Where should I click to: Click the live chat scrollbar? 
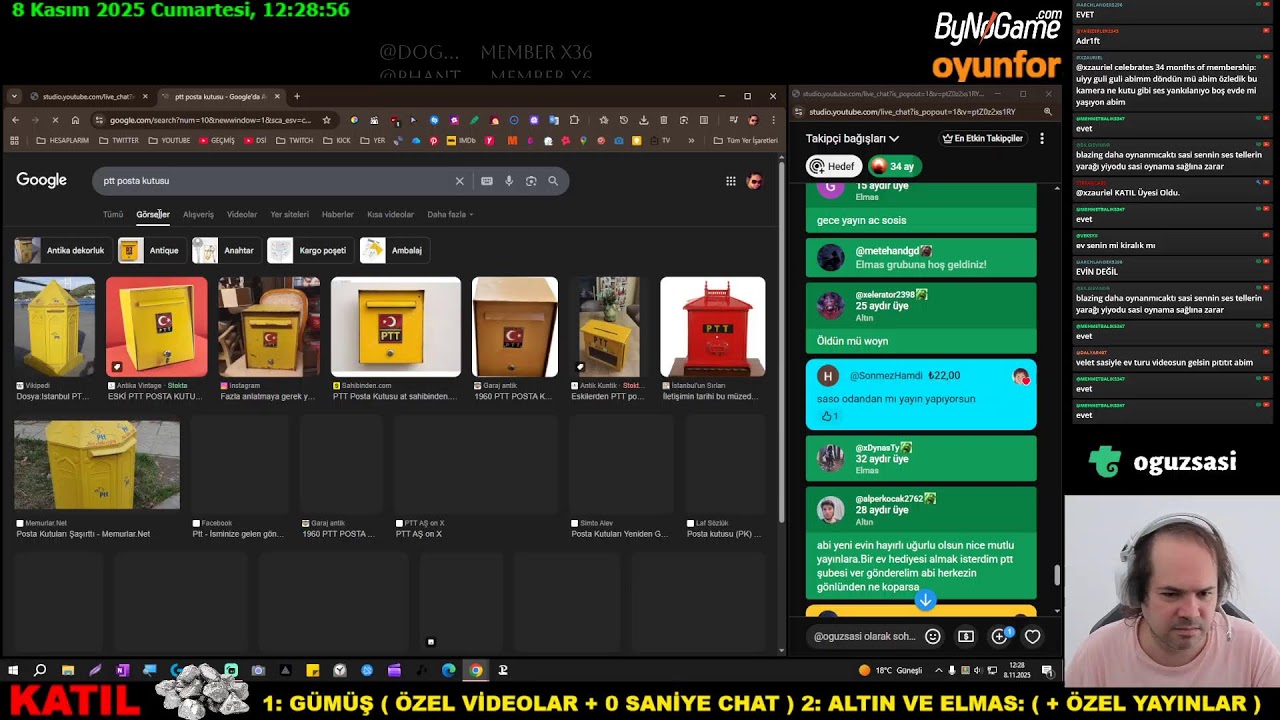1057,576
